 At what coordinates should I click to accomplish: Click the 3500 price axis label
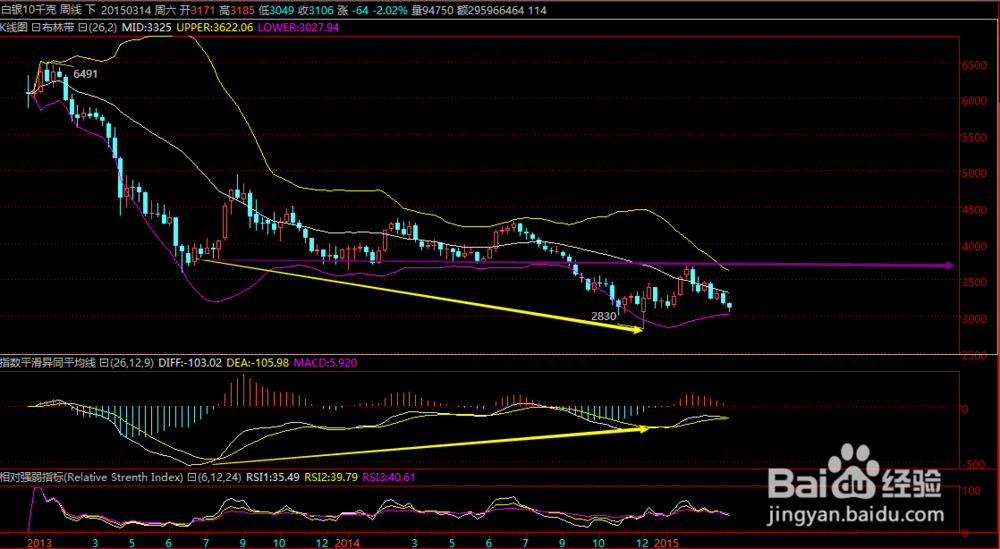click(x=975, y=282)
